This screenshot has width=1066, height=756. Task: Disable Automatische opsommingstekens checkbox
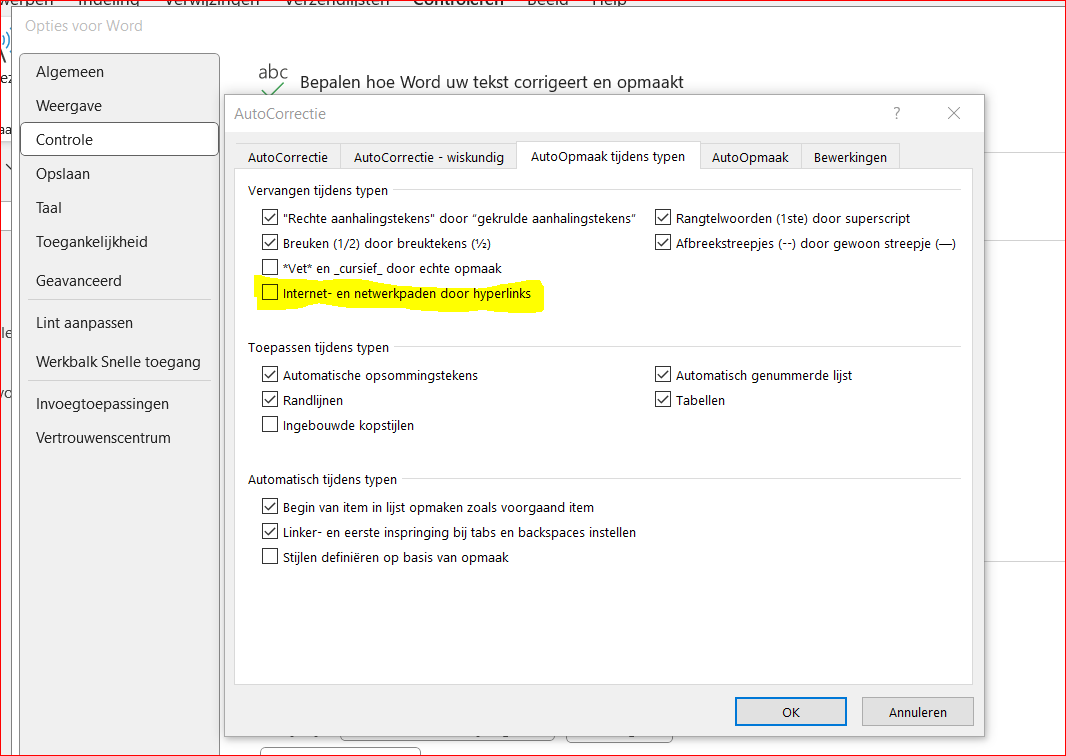pos(270,375)
